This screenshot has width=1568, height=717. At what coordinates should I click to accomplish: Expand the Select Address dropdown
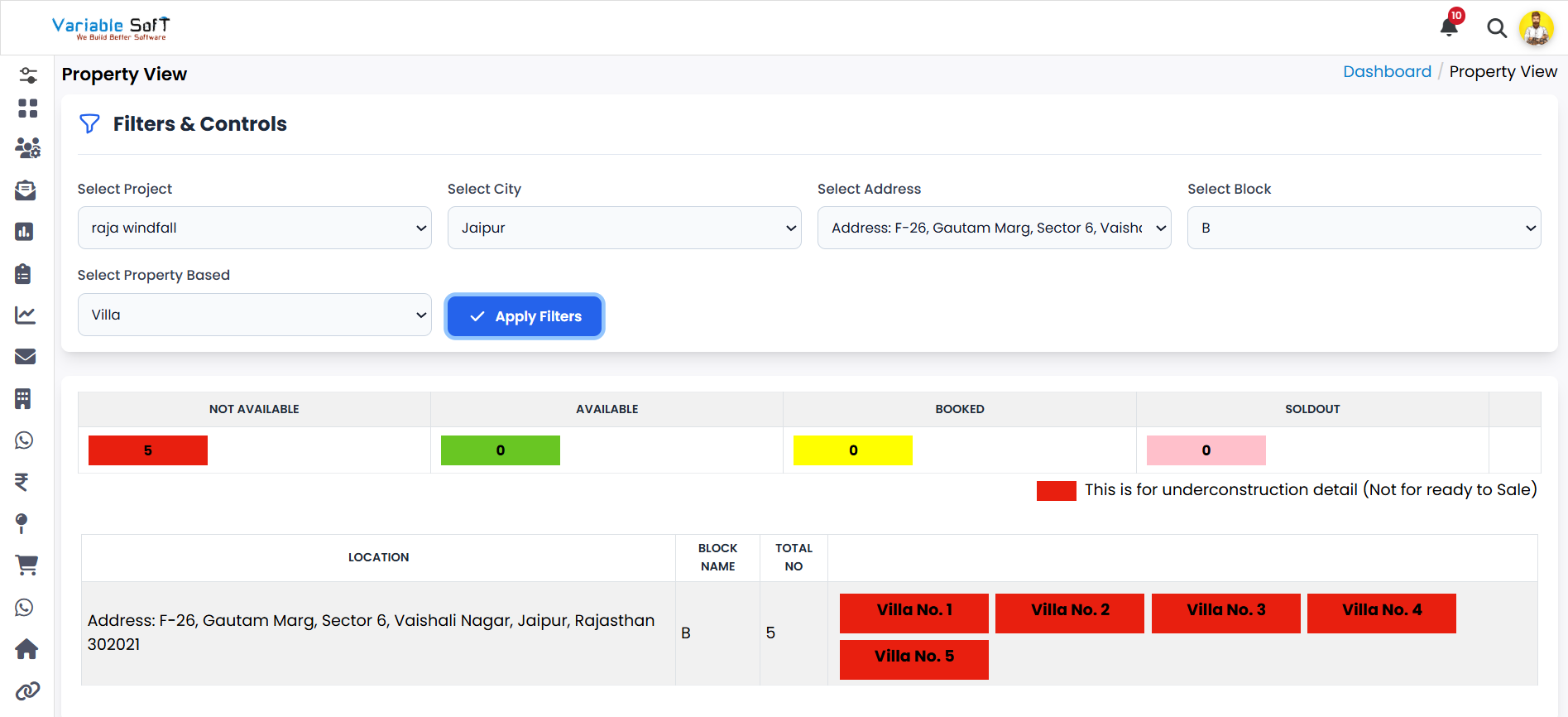(995, 228)
